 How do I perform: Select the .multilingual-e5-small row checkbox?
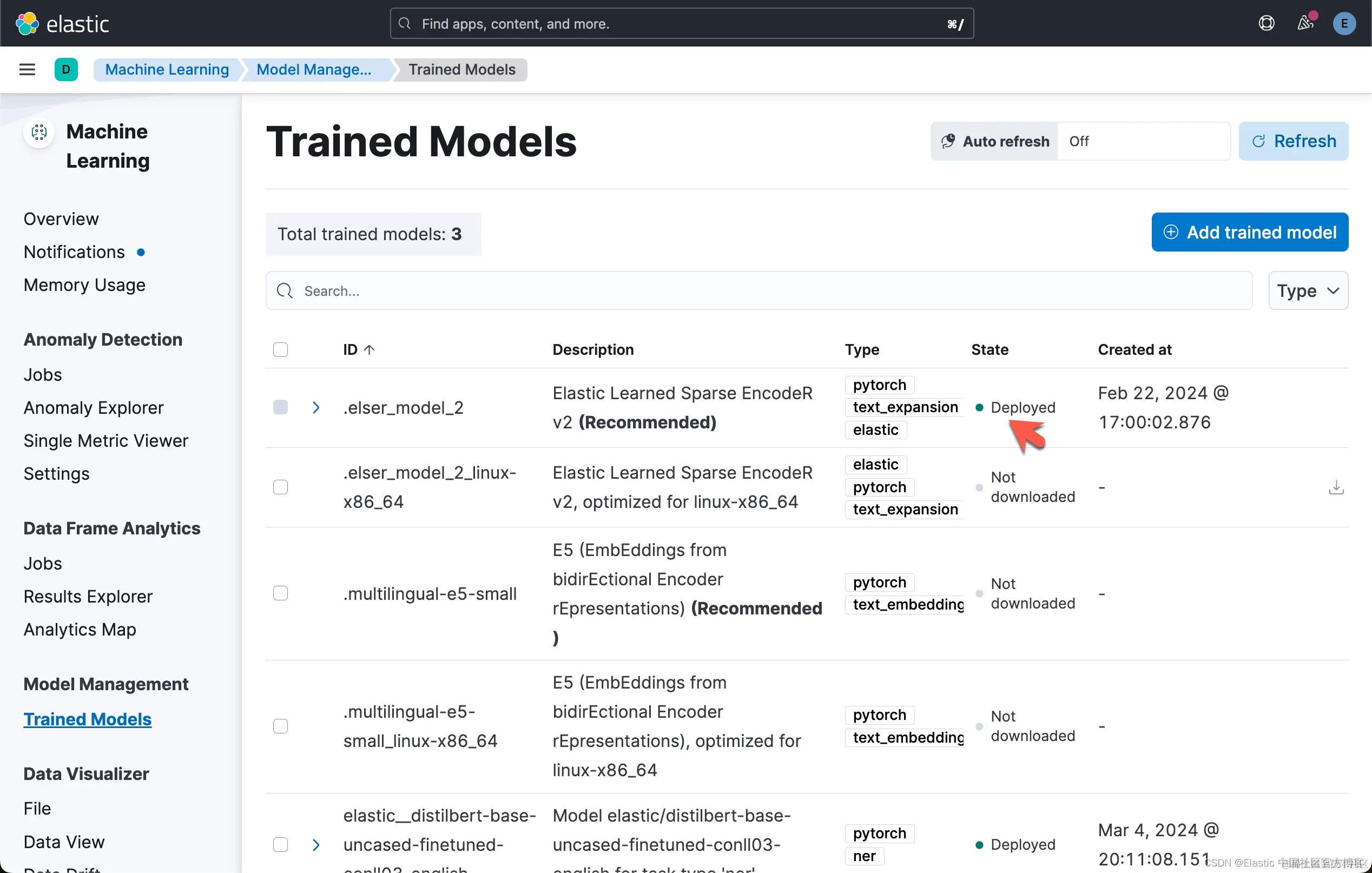[x=280, y=593]
